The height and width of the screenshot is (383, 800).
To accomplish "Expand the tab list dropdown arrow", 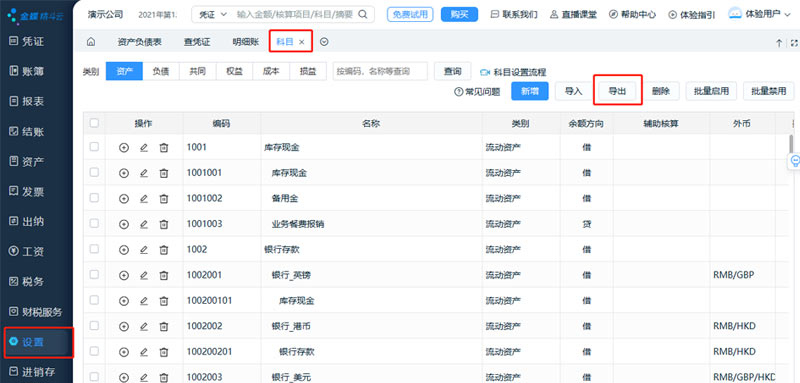I will point(324,42).
